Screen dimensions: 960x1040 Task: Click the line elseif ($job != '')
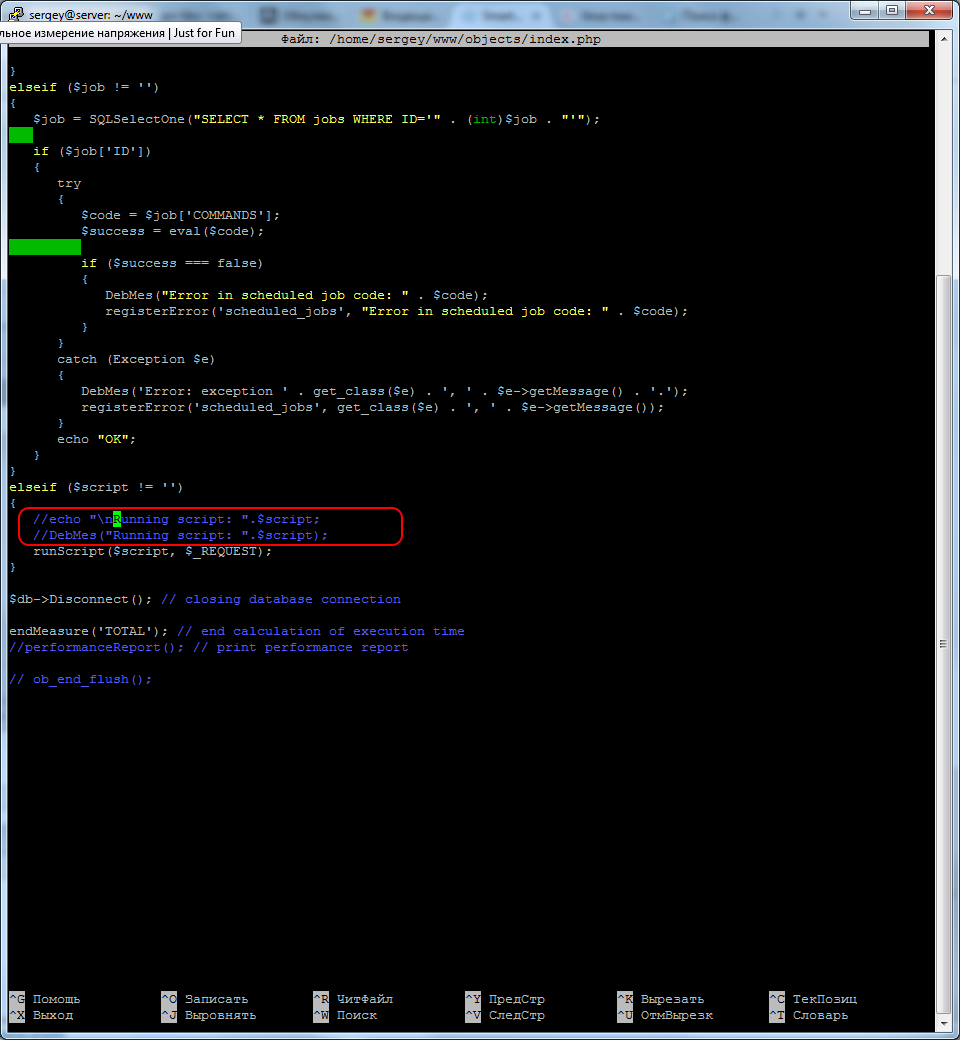tap(84, 87)
